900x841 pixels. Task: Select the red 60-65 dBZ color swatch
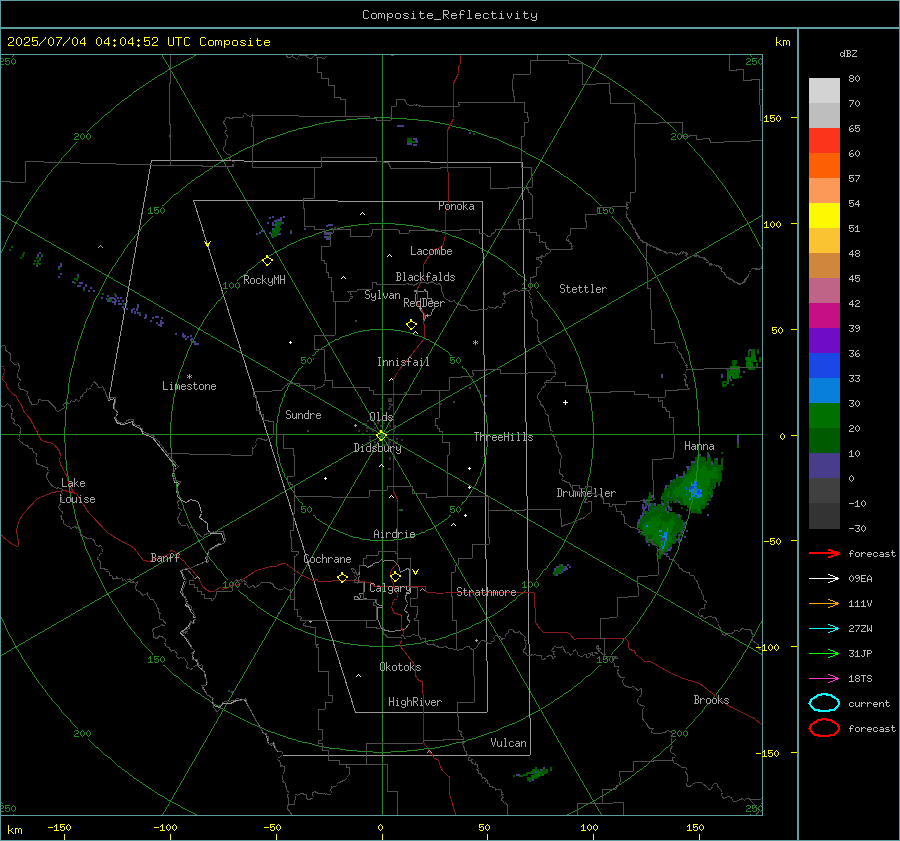(824, 141)
